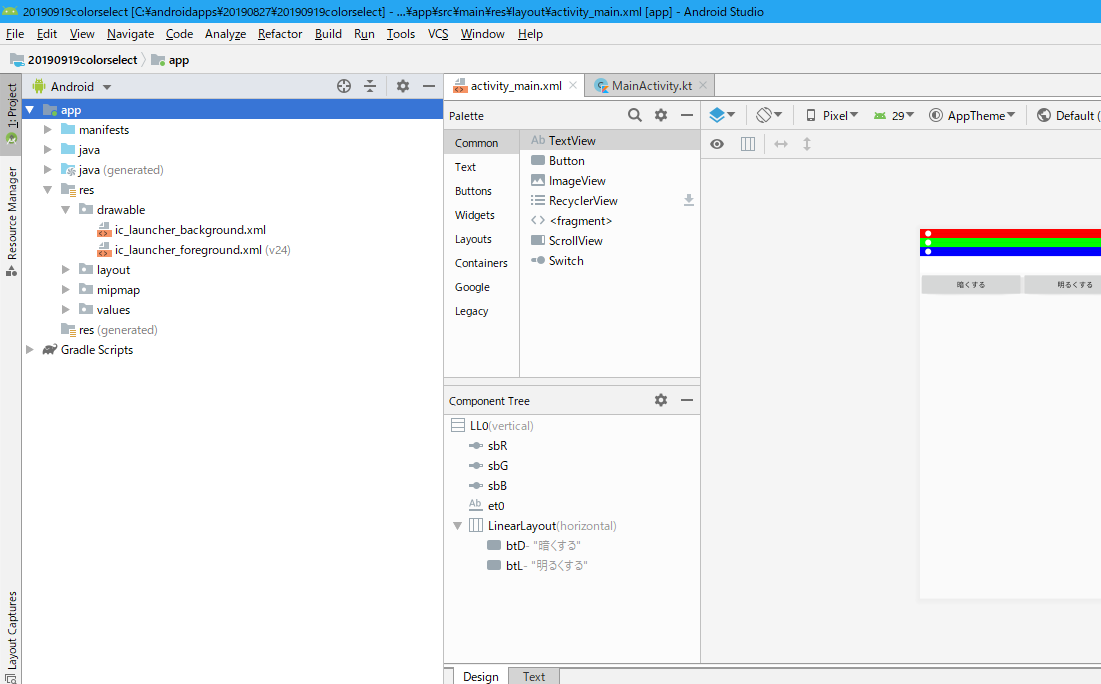Viewport: 1101px width, 684px height.
Task: Click the horizontal expand arrows icon
Action: click(781, 144)
